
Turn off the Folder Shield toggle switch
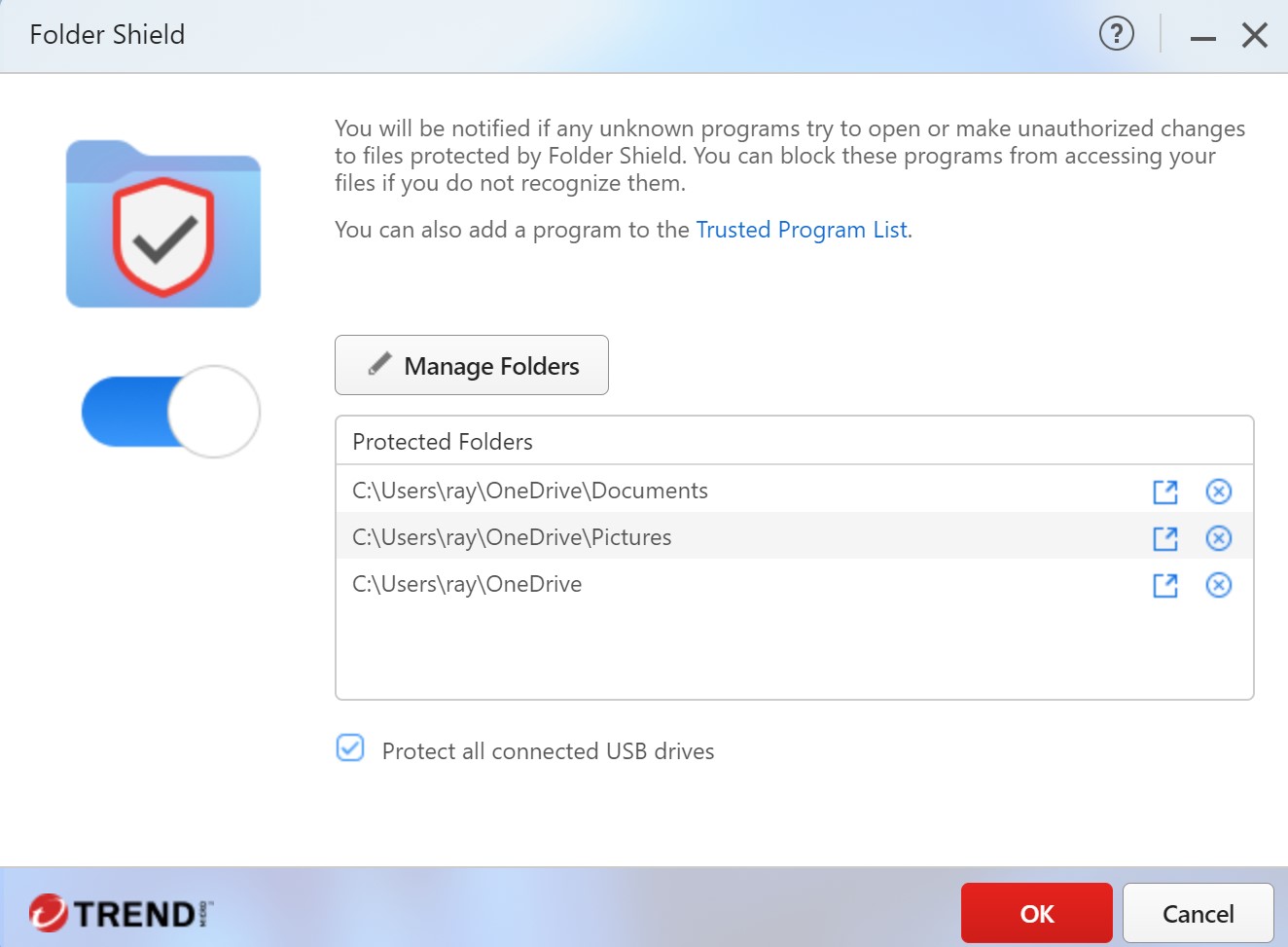click(x=170, y=412)
